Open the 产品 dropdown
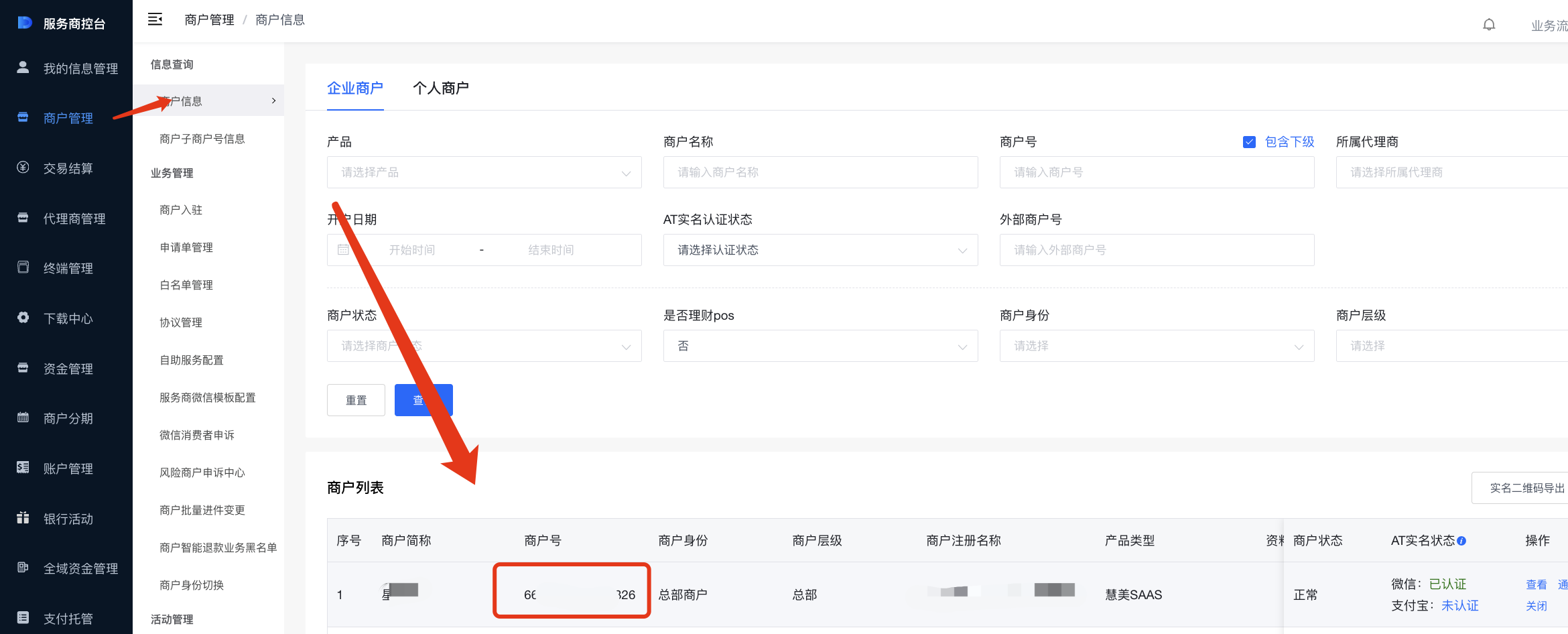Screen dimensions: 1568x634 484,172
